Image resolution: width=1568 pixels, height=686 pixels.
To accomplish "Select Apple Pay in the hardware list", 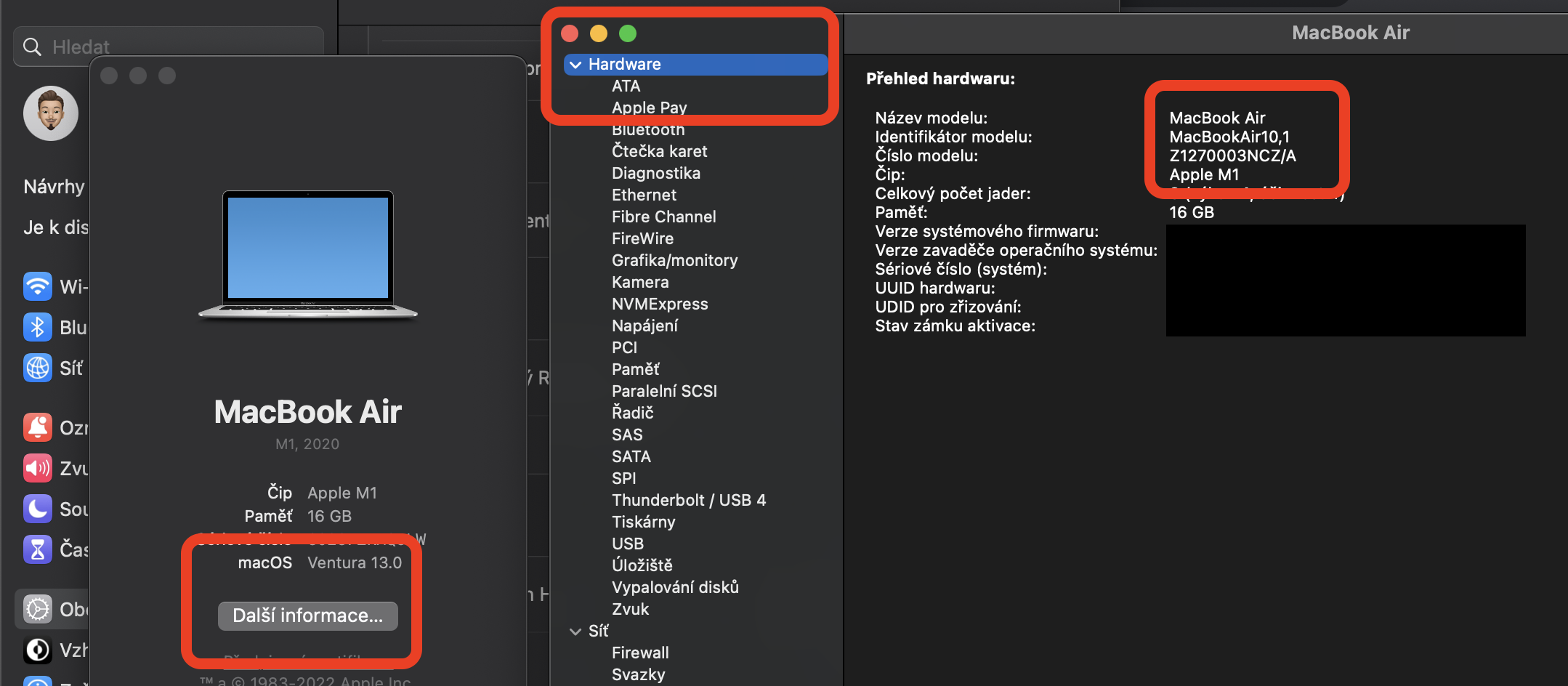I will (650, 108).
